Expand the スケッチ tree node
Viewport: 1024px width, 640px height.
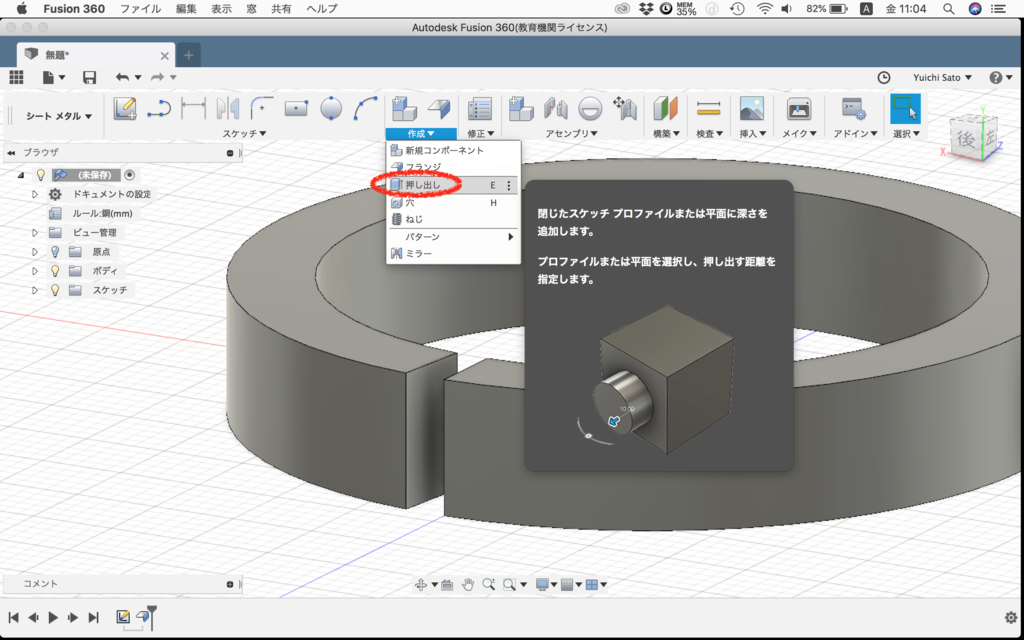pyautogui.click(x=35, y=290)
